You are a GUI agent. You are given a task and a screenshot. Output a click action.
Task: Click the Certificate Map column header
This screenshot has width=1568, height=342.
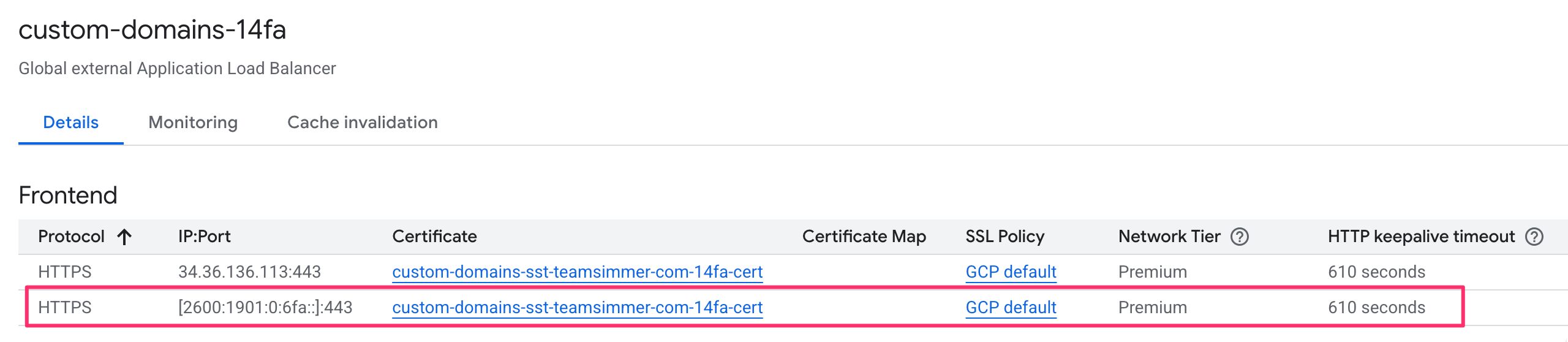pyautogui.click(x=864, y=237)
